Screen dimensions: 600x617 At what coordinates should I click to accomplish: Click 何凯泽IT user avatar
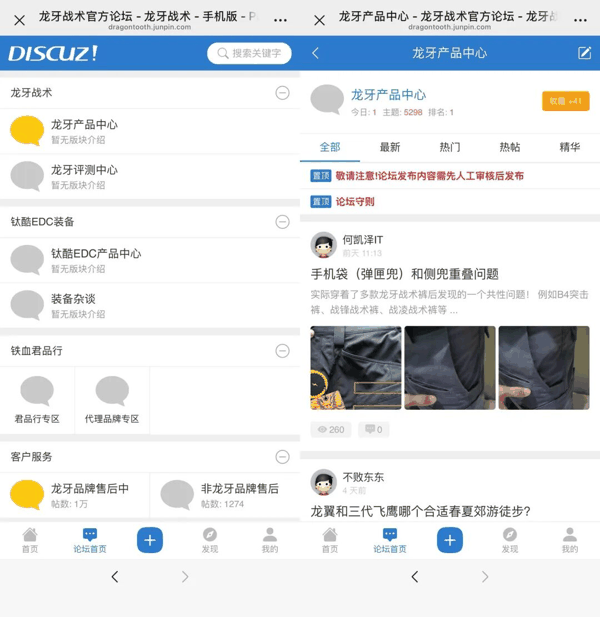click(323, 245)
